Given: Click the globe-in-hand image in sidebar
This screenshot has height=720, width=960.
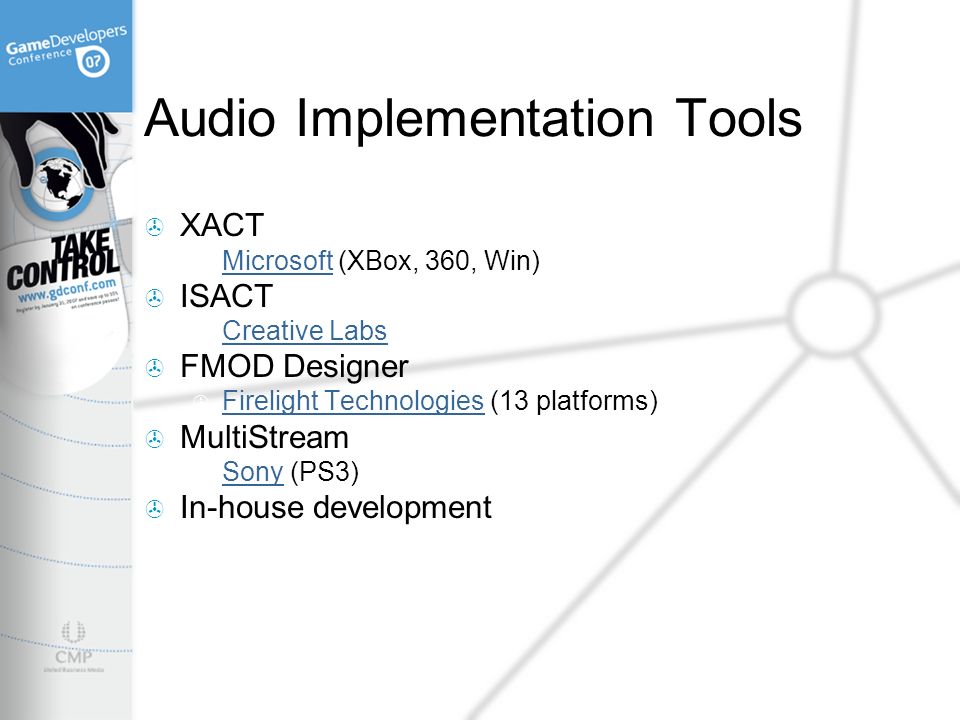Looking at the screenshot, I should 59,165.
